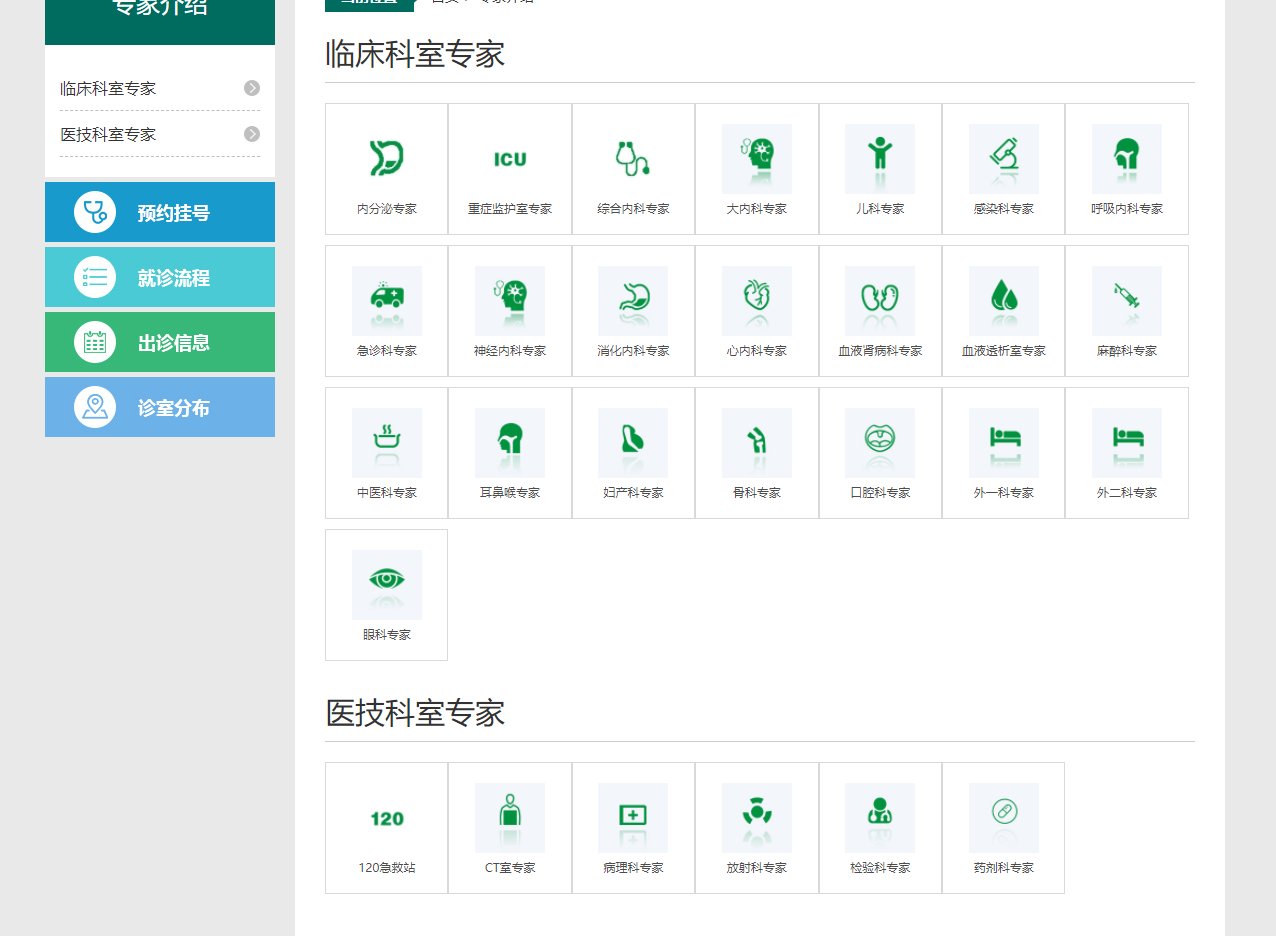The height and width of the screenshot is (936, 1276).
Task: Select the 心内科专家 heart icon
Action: click(757, 300)
